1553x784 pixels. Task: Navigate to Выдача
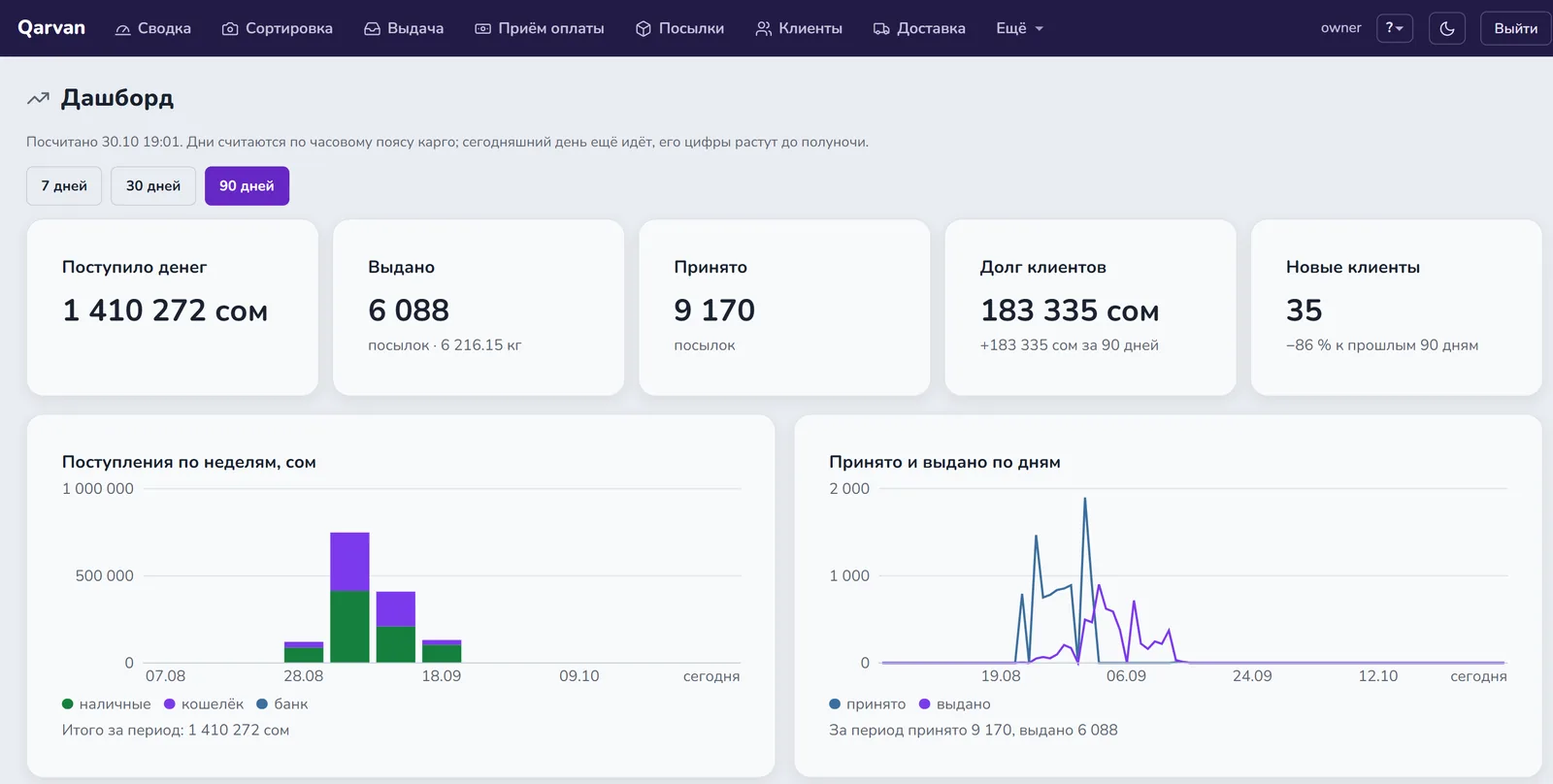point(404,28)
